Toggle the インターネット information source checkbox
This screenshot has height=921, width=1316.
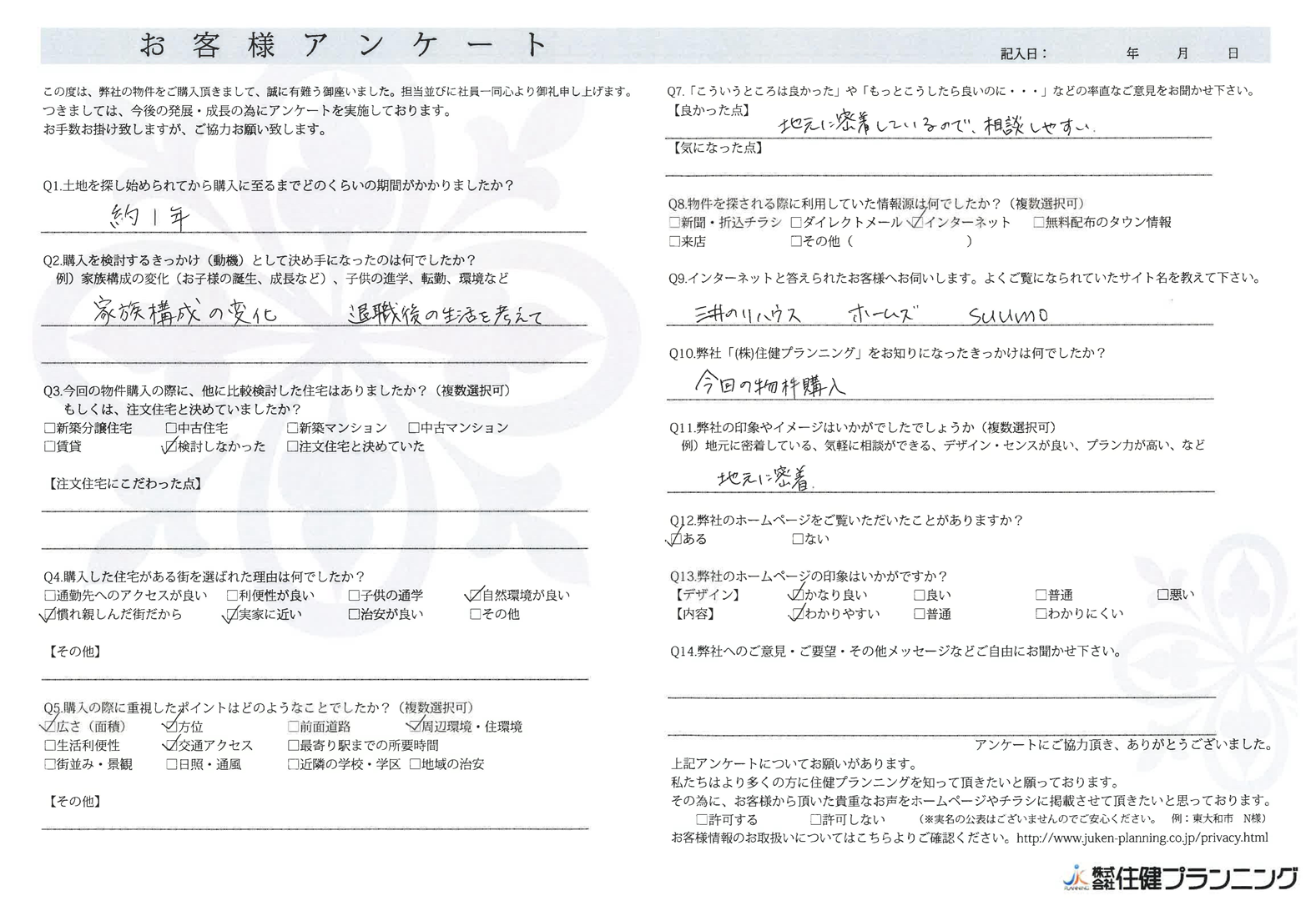(x=918, y=223)
